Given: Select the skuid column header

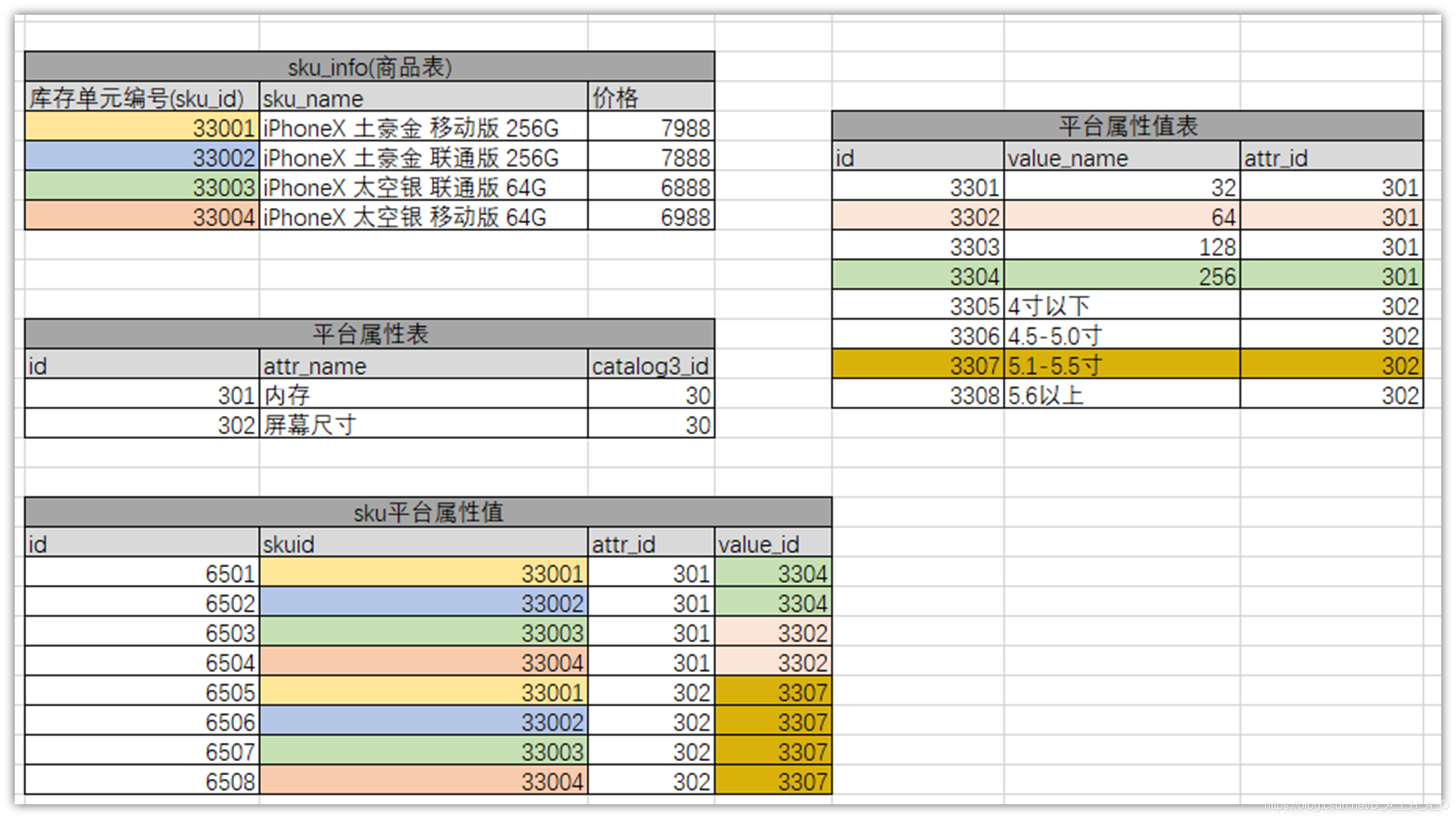Looking at the screenshot, I should point(423,544).
